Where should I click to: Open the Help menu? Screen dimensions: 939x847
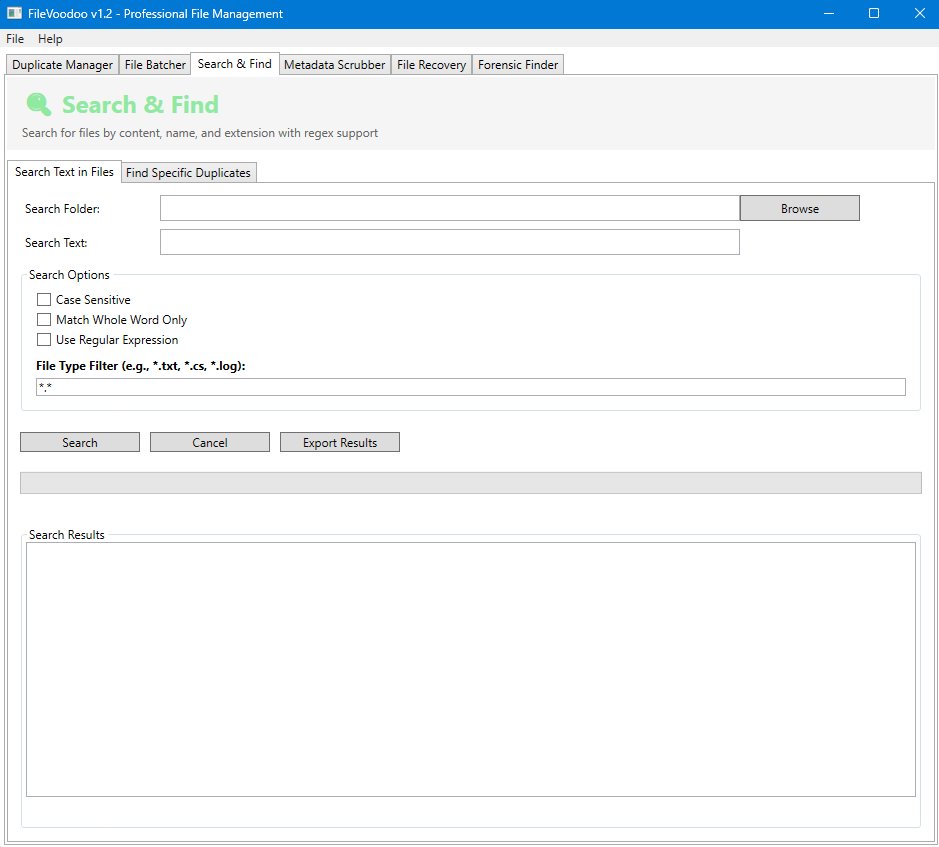tap(50, 39)
